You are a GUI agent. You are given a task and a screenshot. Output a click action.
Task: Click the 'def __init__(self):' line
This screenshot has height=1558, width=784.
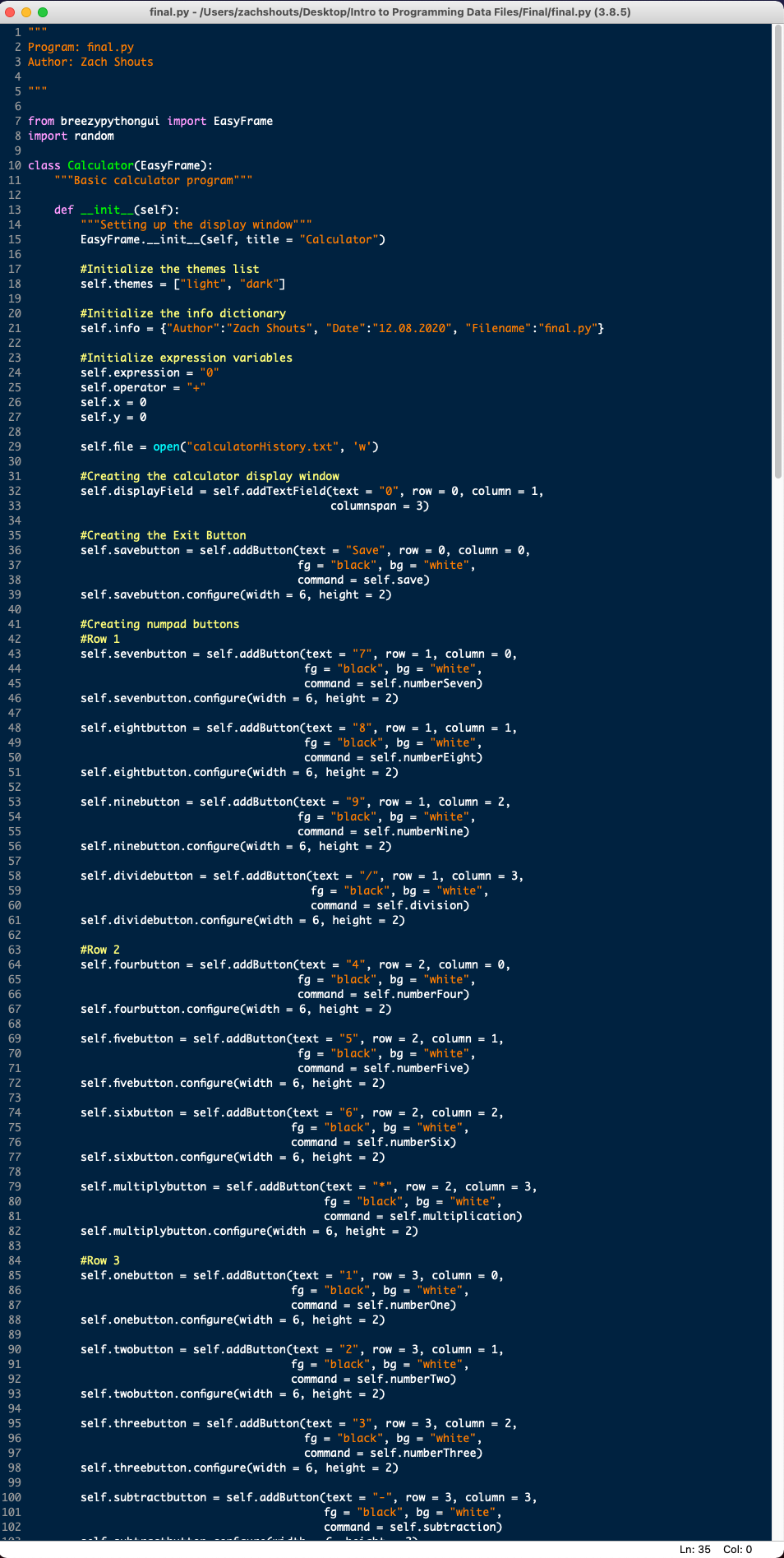point(117,210)
